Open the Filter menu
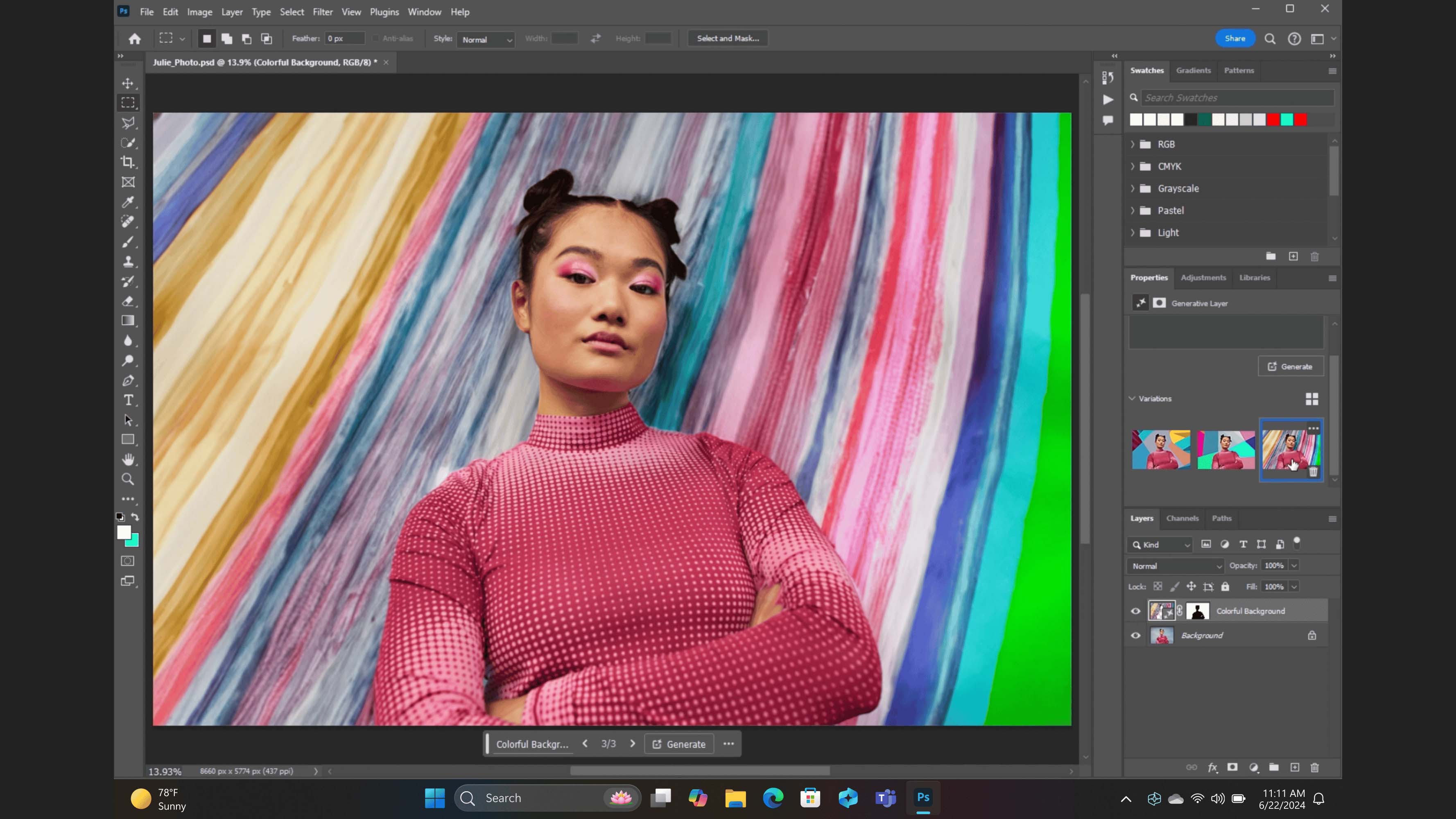 click(323, 11)
